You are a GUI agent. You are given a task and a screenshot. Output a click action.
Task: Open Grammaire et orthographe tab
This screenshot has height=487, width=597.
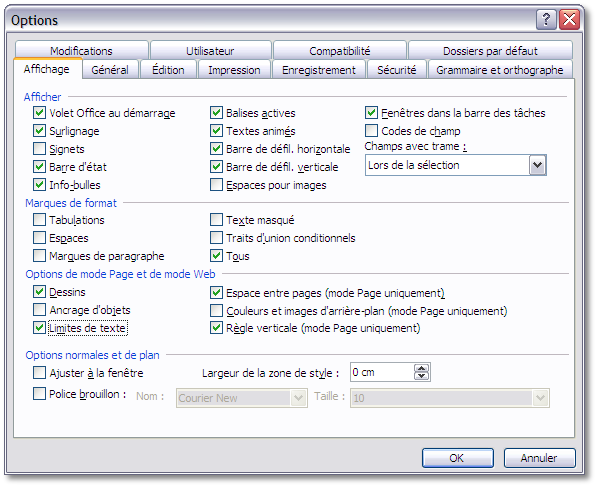pyautogui.click(x=500, y=70)
